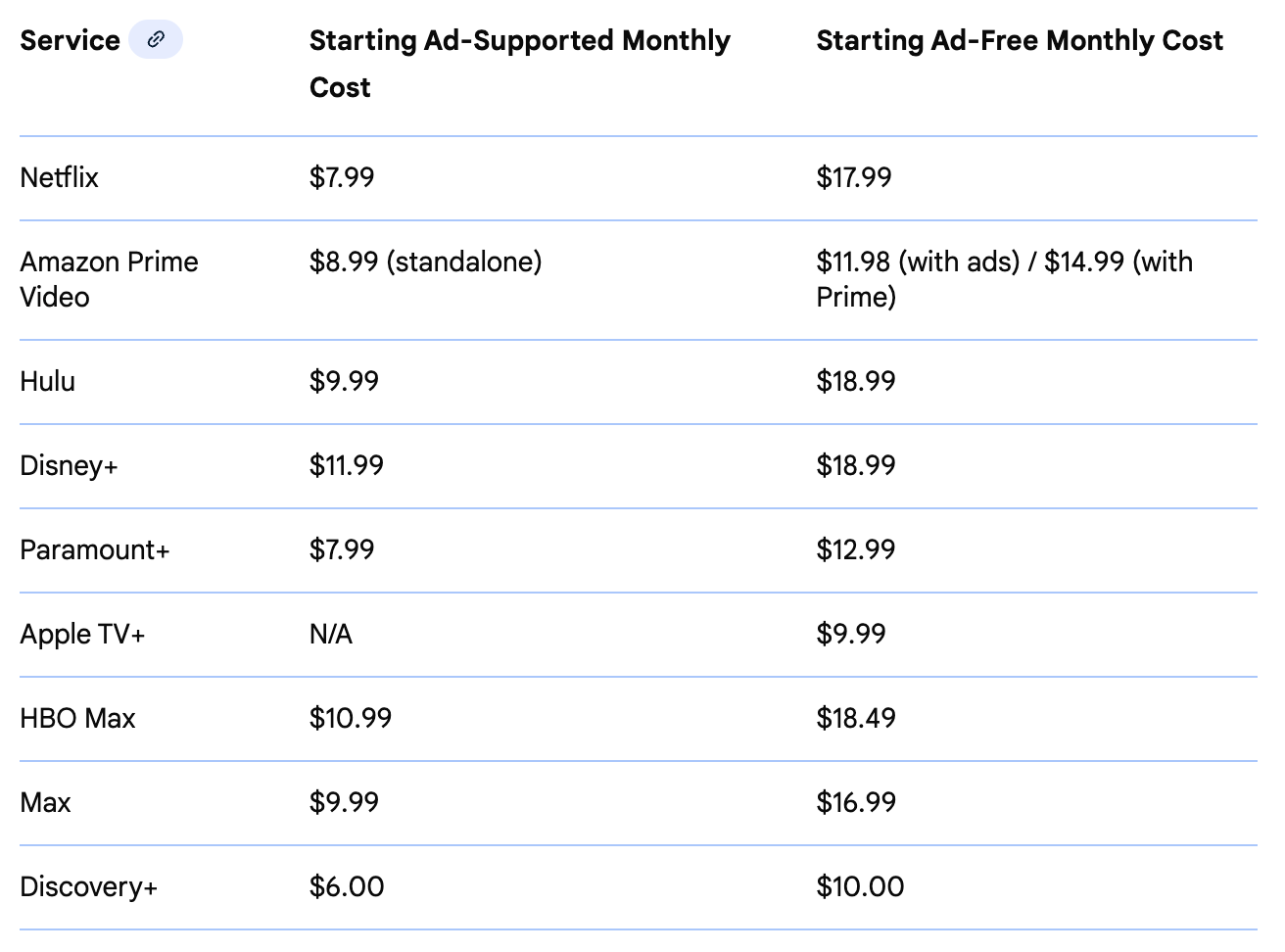Click the Disney+ row label
The width and height of the screenshot is (1285, 952).
click(x=69, y=465)
